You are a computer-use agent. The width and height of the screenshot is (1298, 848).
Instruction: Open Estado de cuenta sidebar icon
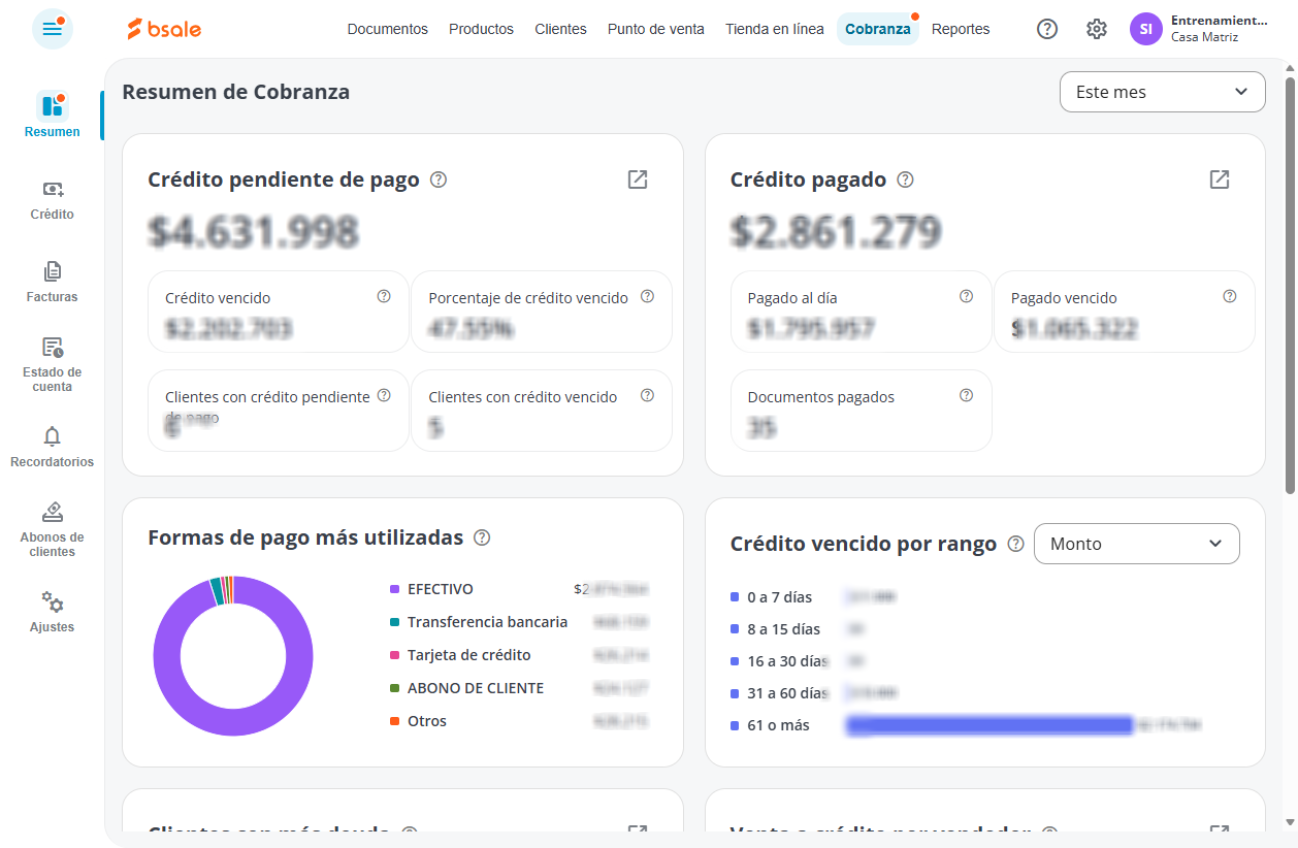pos(52,347)
